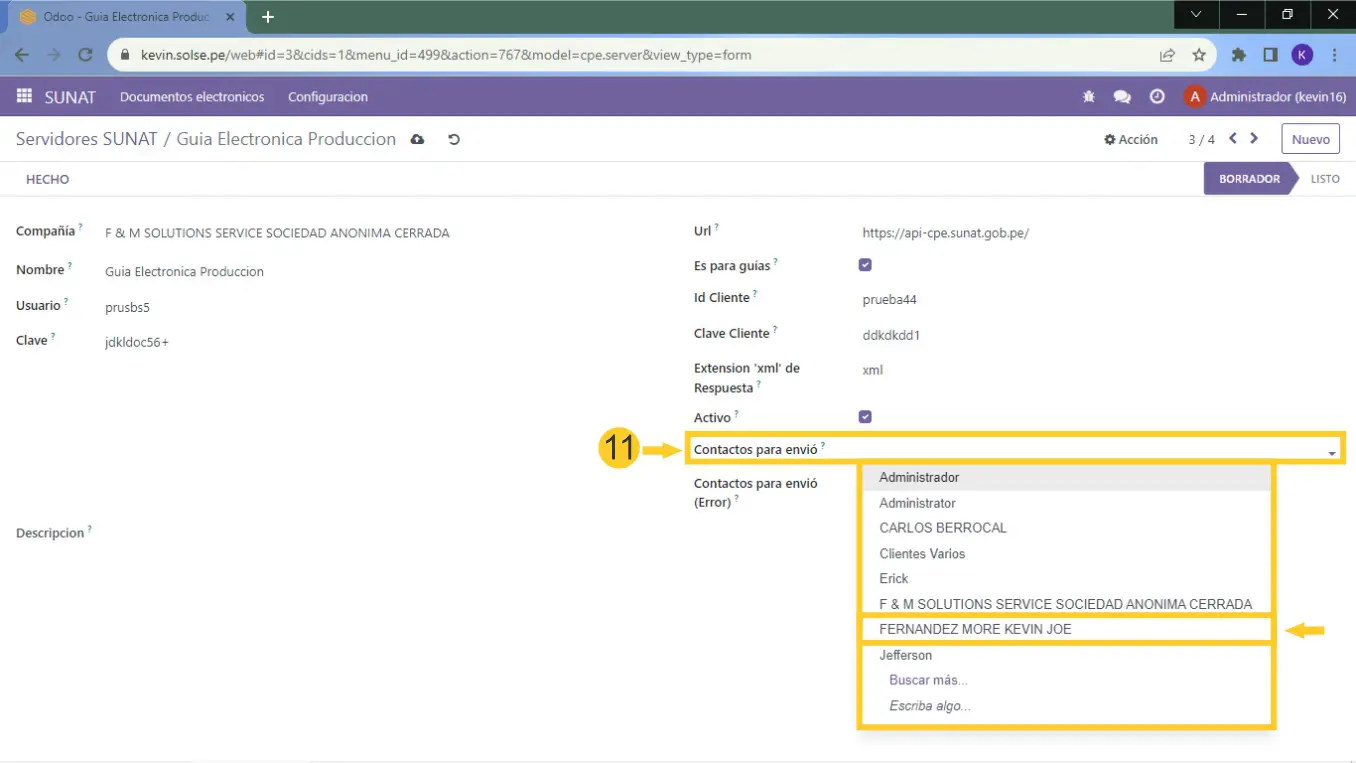
Task: Edit Id Cliente field 'prueba44'
Action: pos(889,299)
